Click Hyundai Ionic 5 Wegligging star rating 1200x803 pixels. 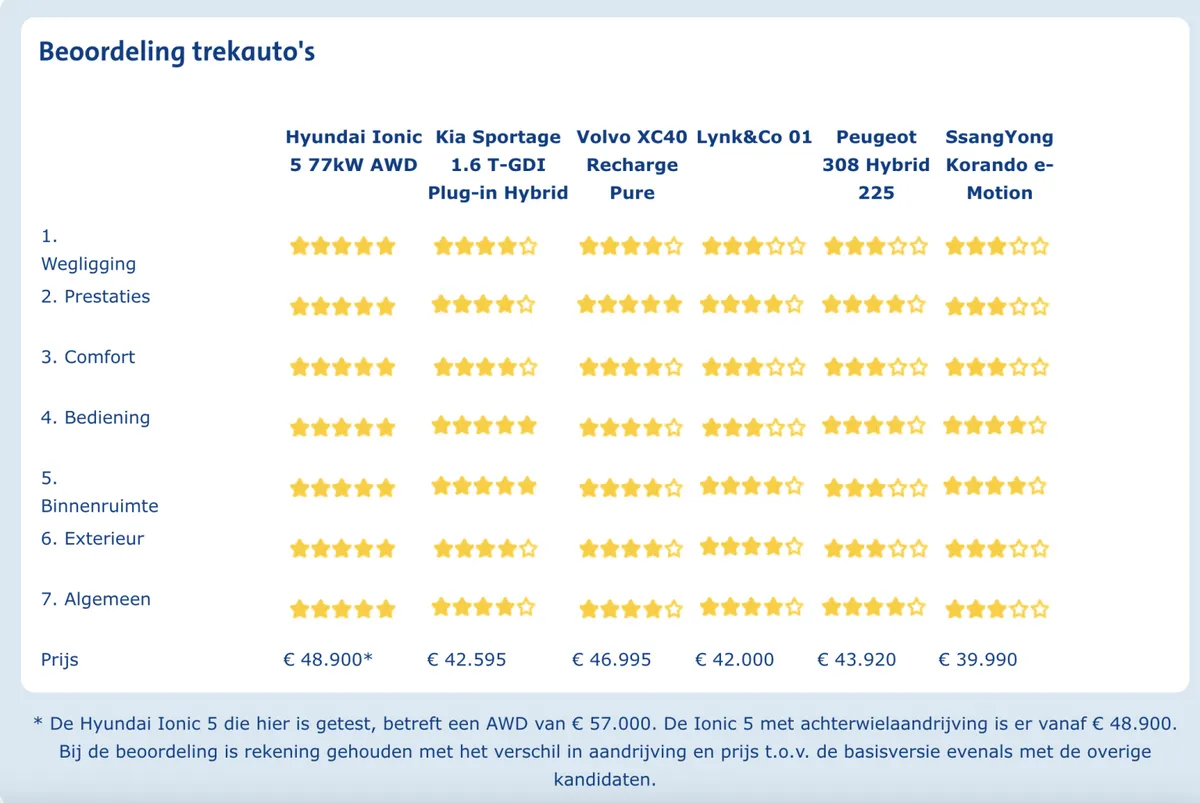tap(343, 246)
